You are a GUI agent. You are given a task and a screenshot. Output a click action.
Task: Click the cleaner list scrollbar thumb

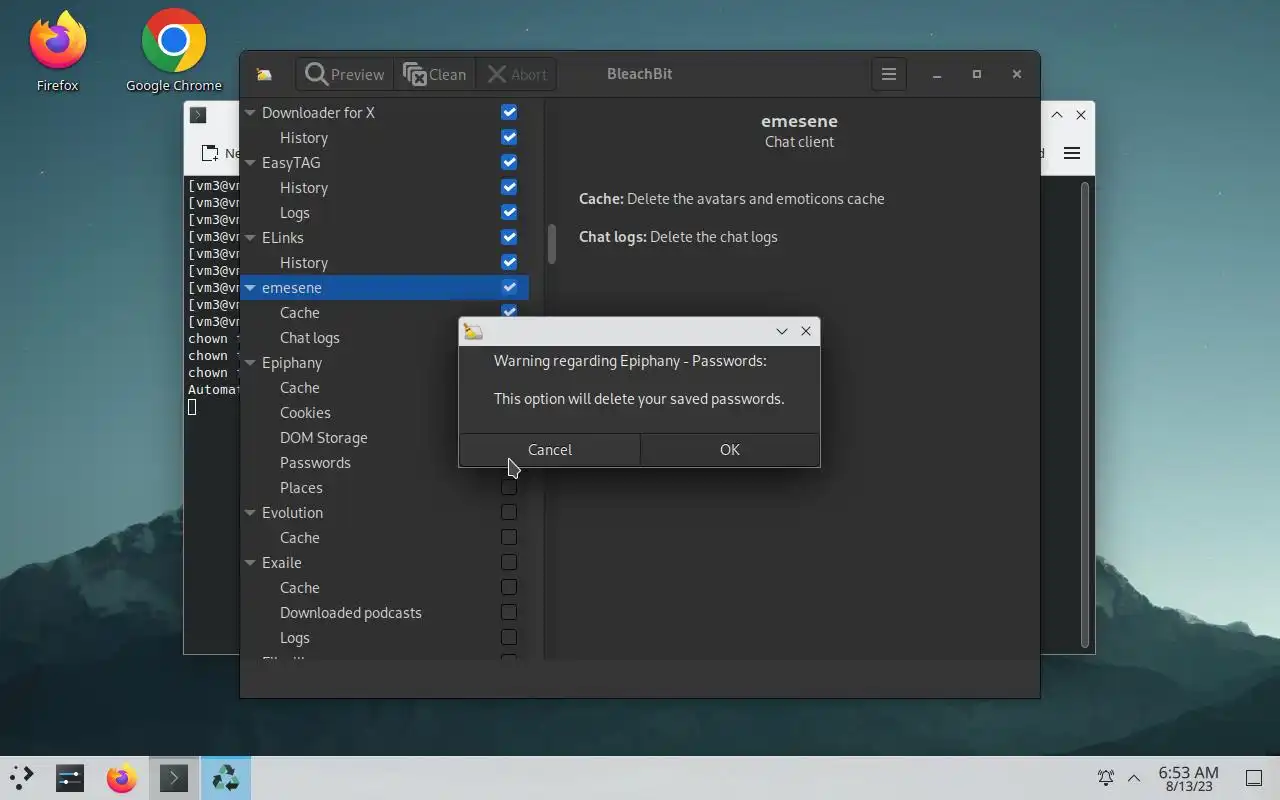tap(550, 244)
